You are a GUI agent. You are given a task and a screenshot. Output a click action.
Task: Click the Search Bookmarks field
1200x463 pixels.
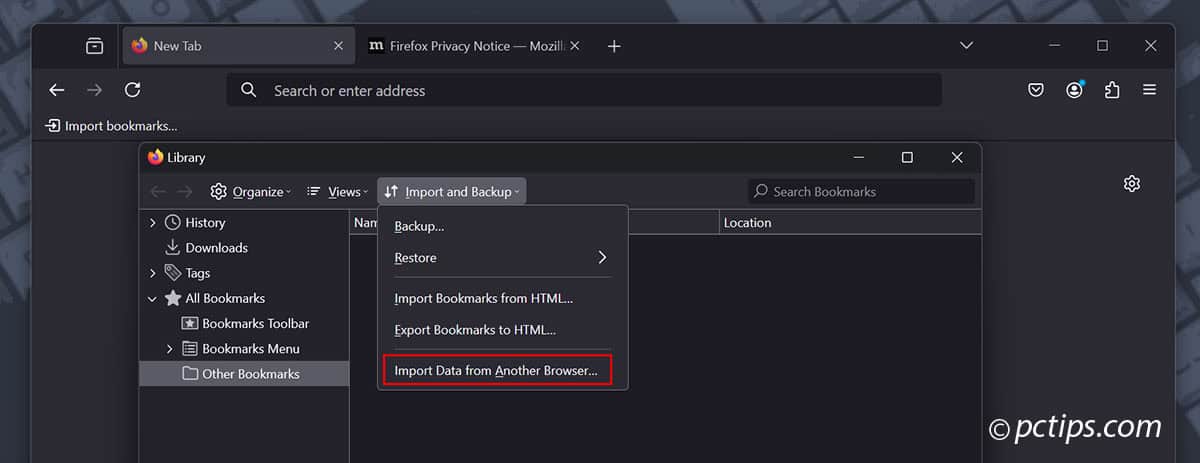[x=860, y=192]
